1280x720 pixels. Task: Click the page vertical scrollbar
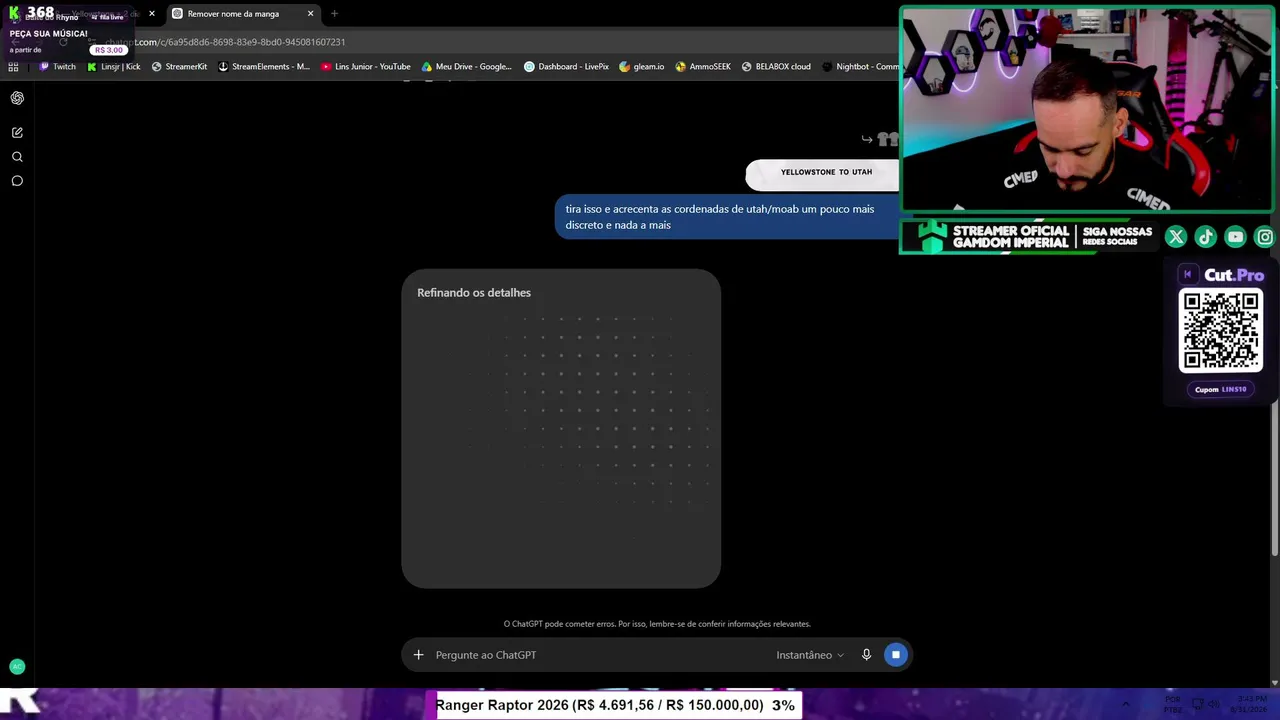pyautogui.click(x=1274, y=480)
